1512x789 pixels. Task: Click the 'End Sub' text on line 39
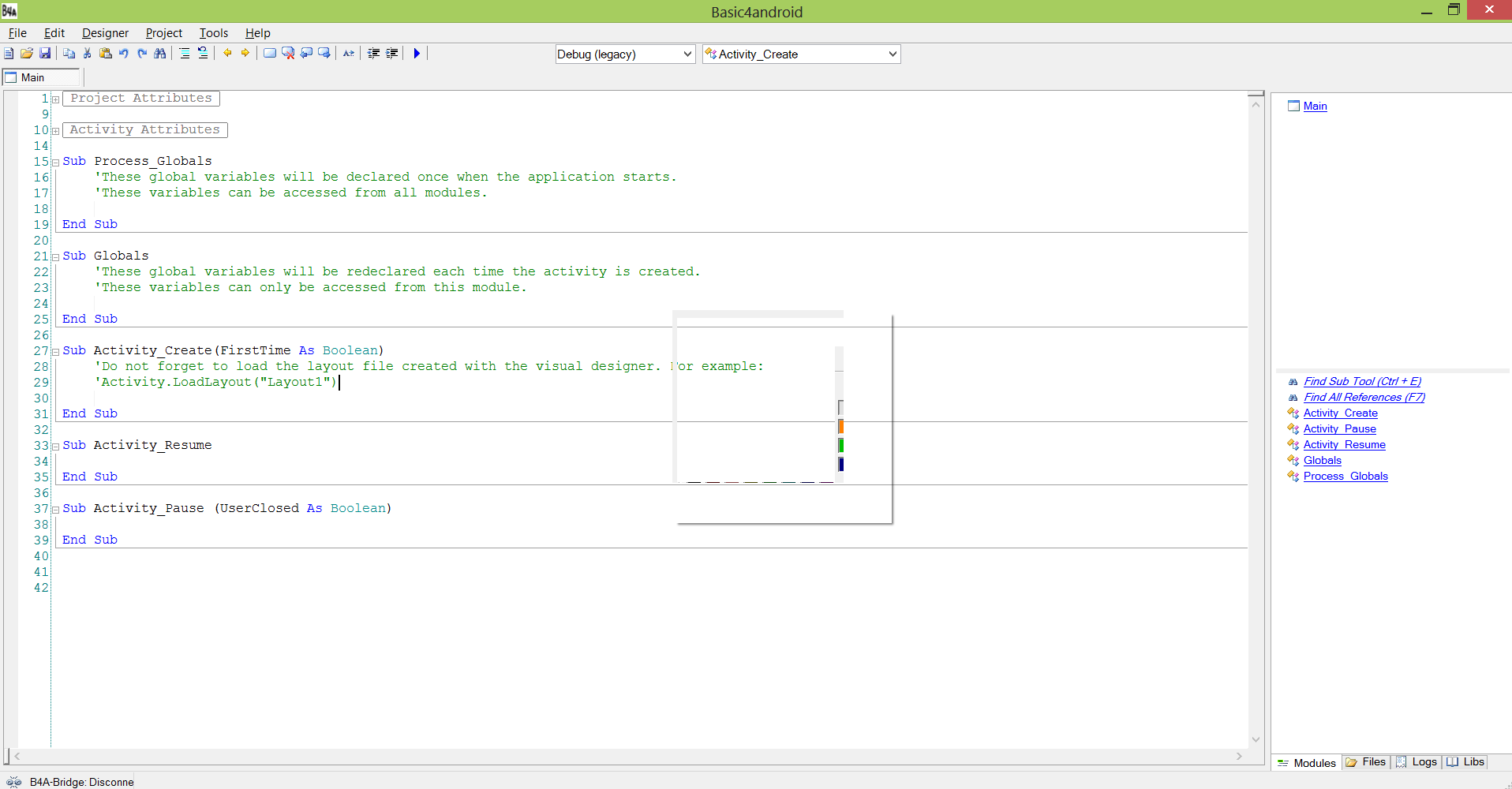point(90,540)
